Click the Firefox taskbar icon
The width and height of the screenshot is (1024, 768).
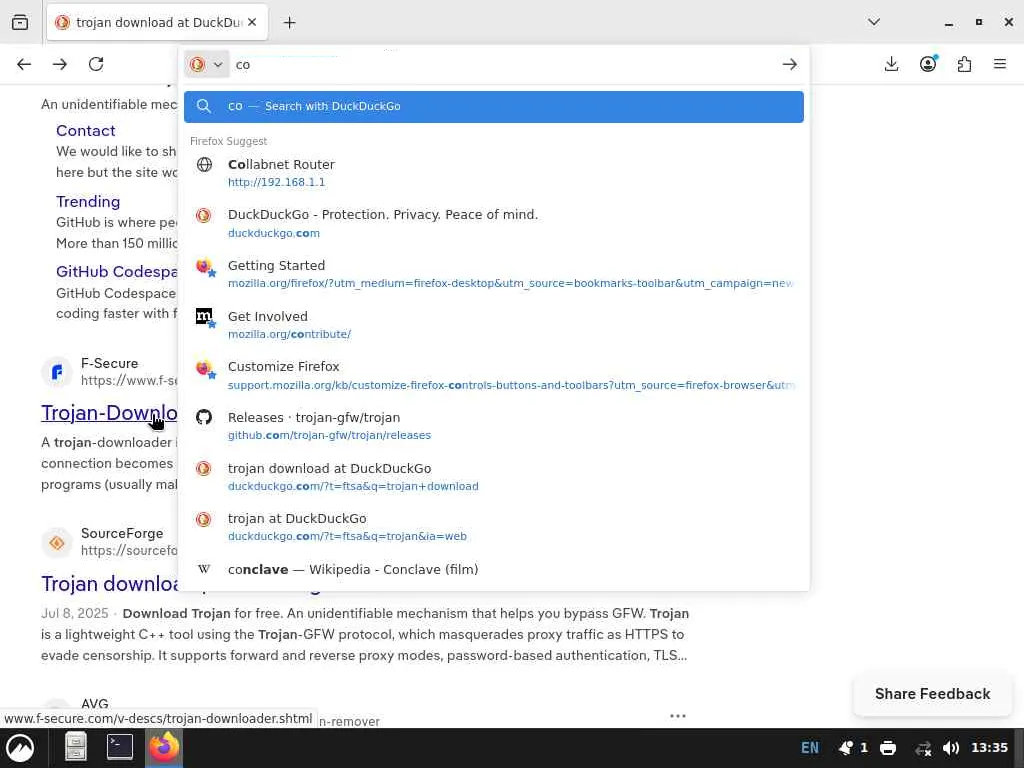164,747
